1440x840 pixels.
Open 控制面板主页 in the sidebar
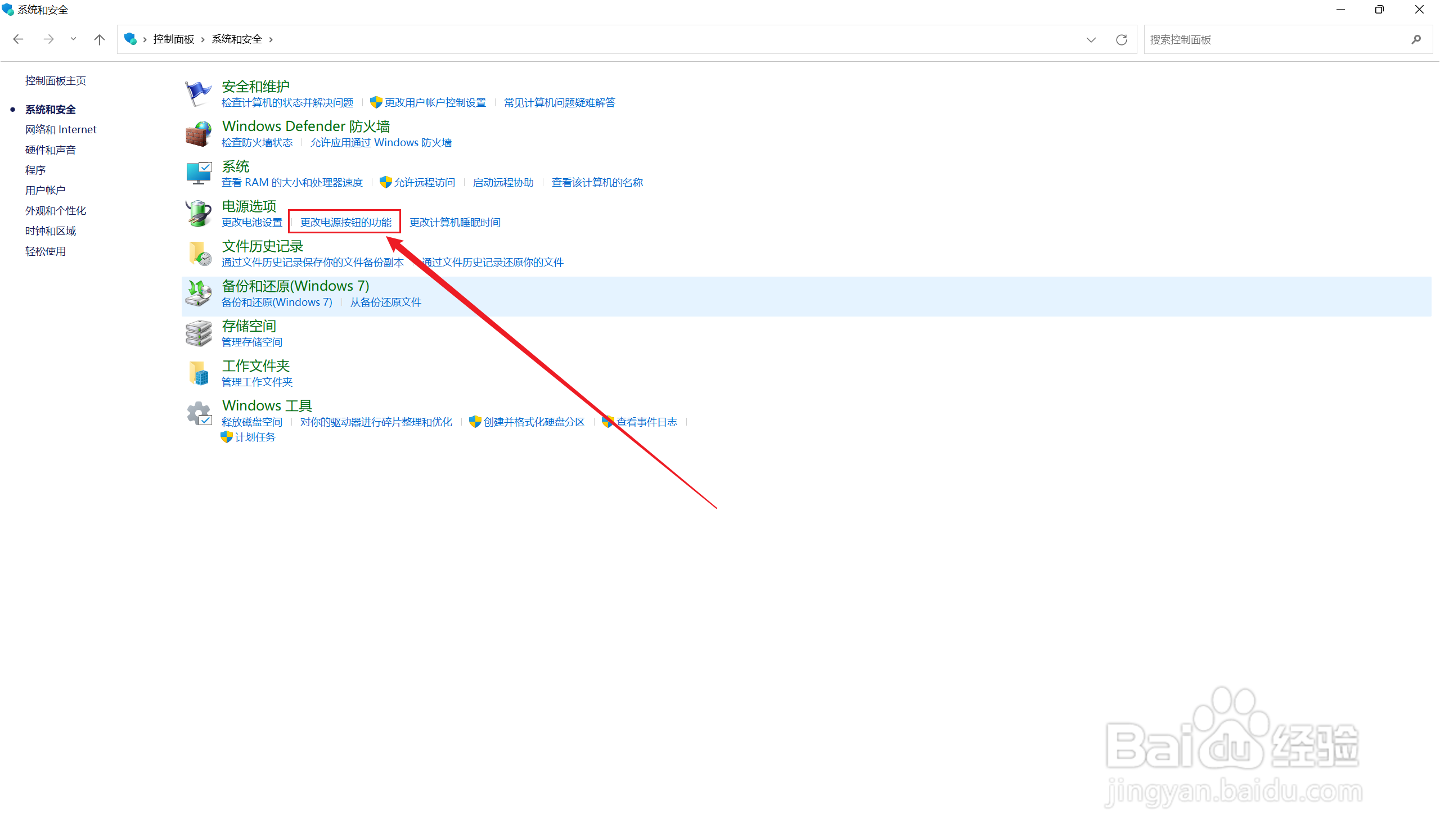tap(56, 80)
